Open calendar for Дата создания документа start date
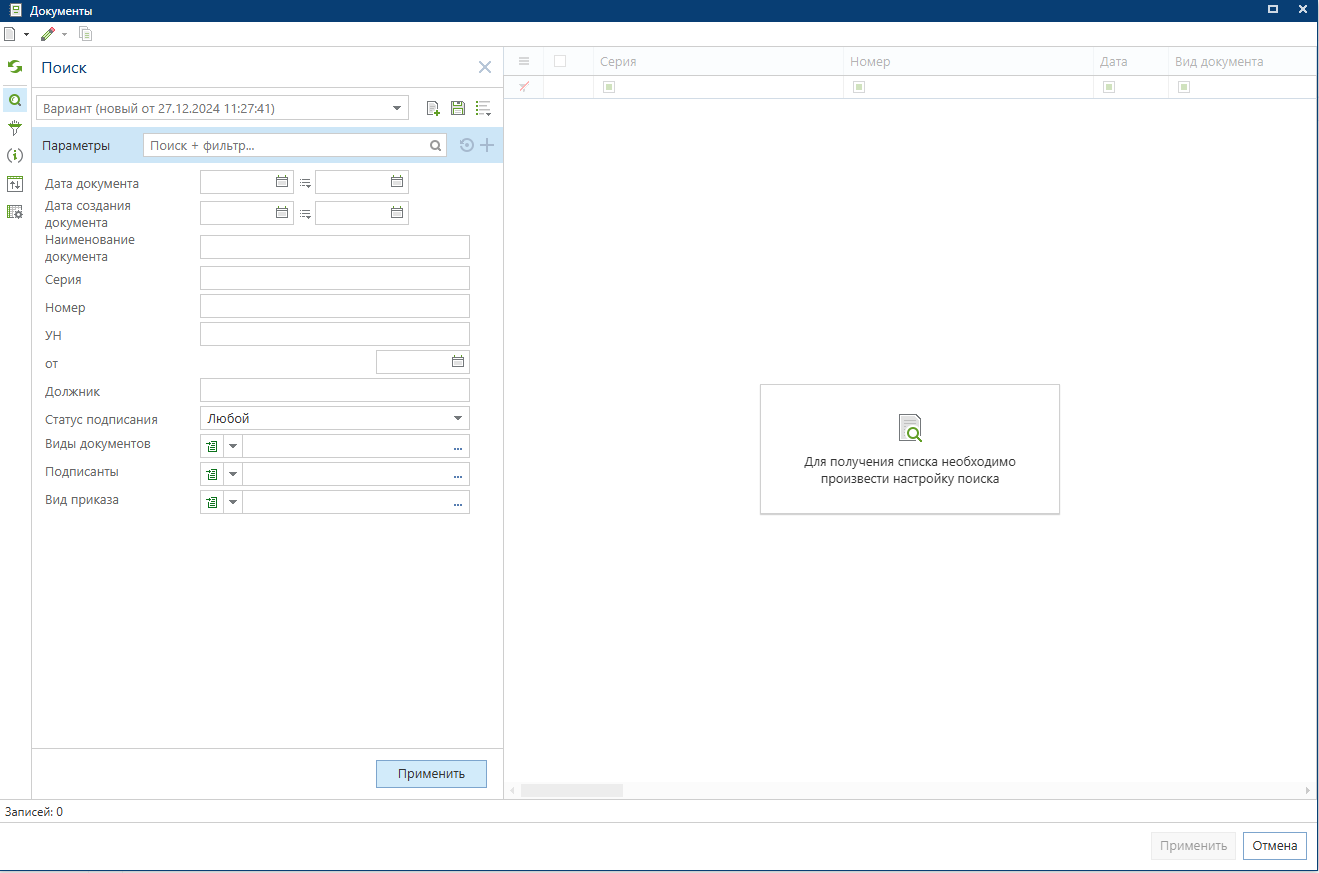1319x873 pixels. coord(282,212)
